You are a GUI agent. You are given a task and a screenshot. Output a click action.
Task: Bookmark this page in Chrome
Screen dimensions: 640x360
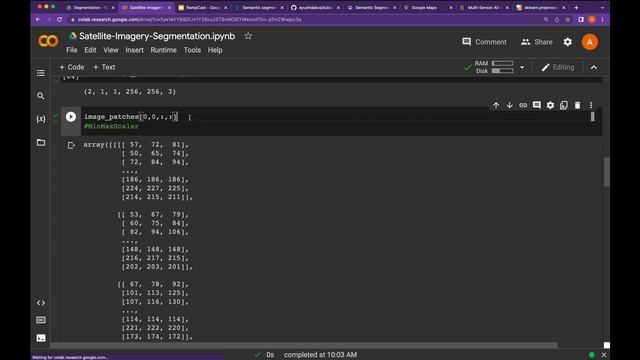tap(567, 20)
